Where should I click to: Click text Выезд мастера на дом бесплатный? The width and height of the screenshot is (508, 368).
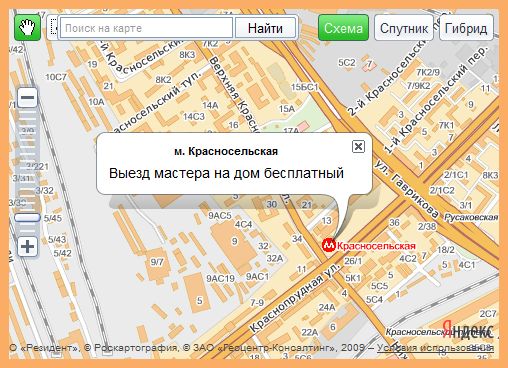(x=226, y=173)
